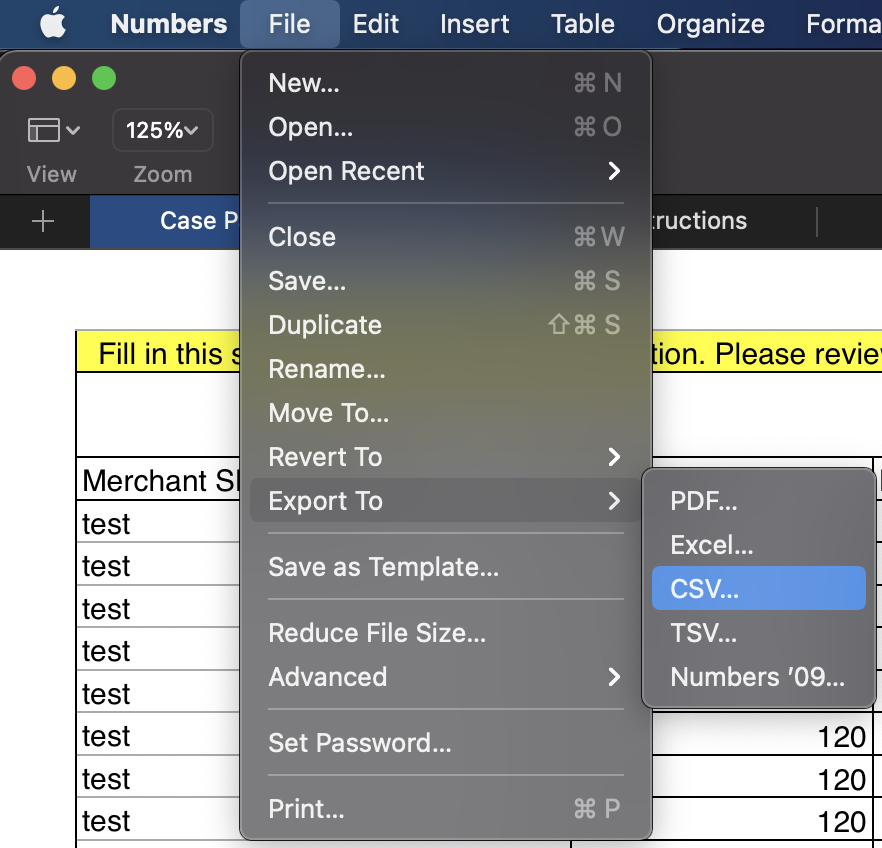Viewport: 882px width, 848px height.
Task: Export to PDF...
Action: coord(758,500)
